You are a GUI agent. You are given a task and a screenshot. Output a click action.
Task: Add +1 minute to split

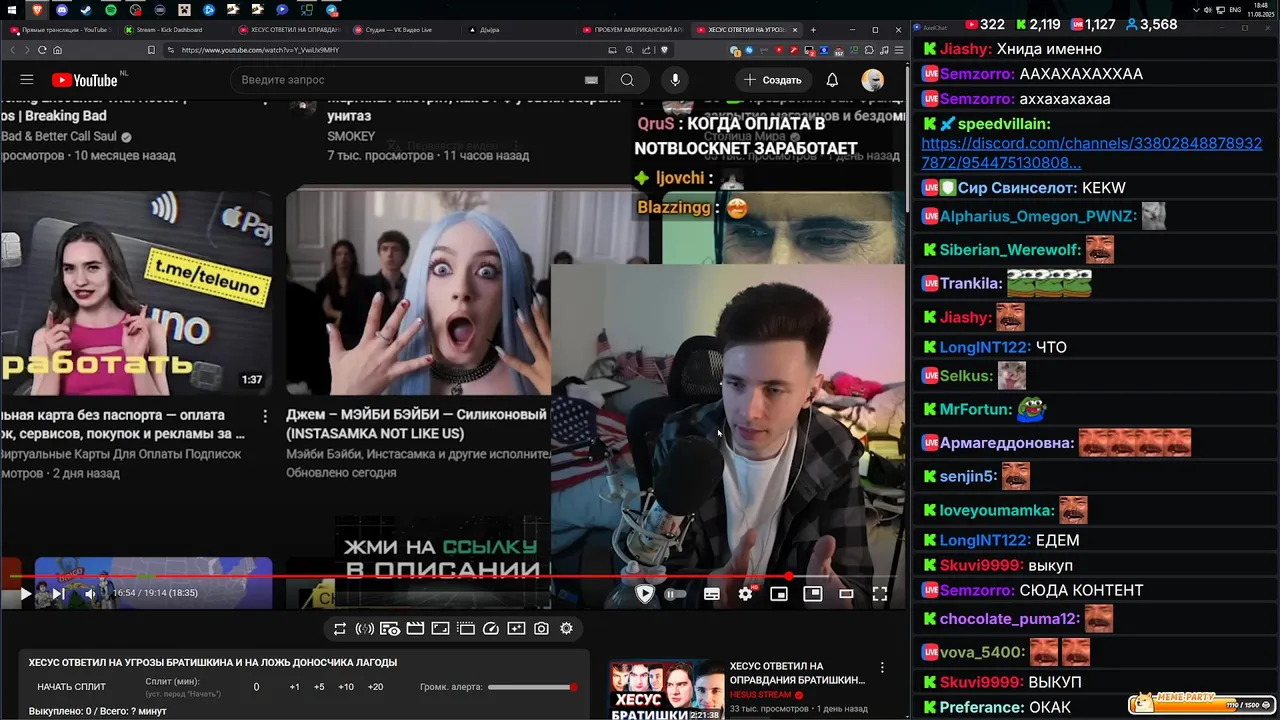pos(294,687)
